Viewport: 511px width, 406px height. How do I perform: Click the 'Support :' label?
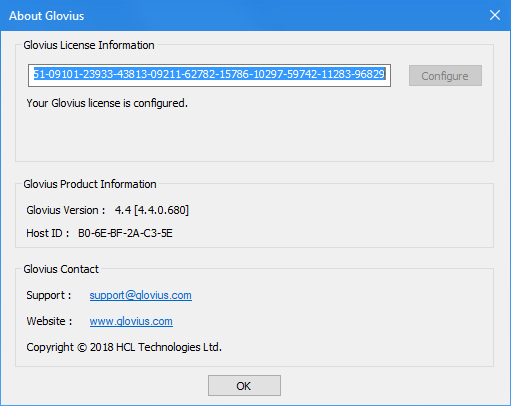[x=49, y=295]
